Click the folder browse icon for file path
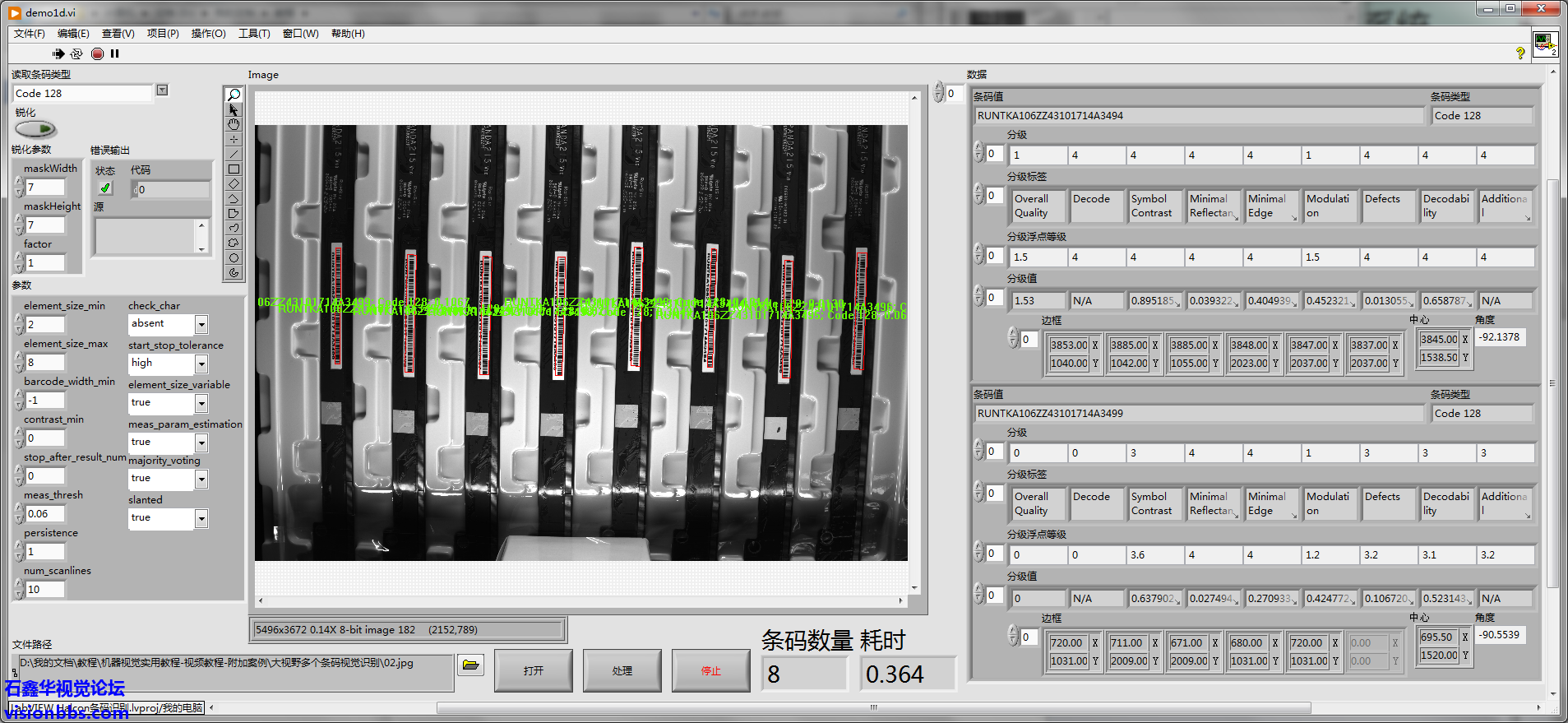 point(470,665)
